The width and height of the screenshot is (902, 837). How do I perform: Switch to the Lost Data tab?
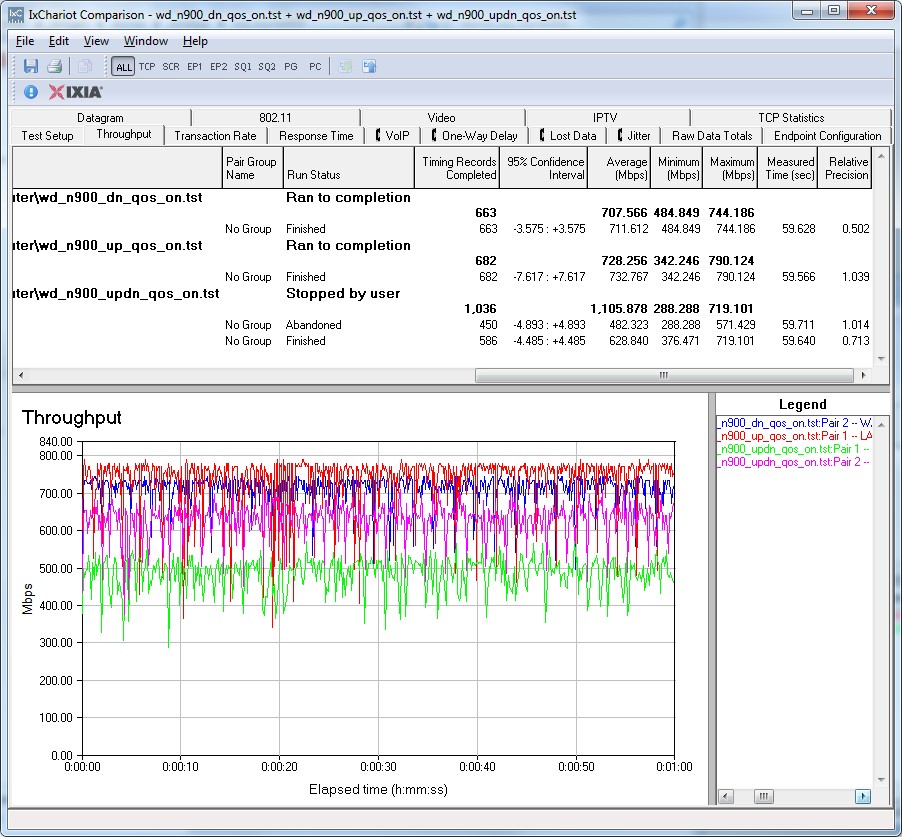[568, 136]
